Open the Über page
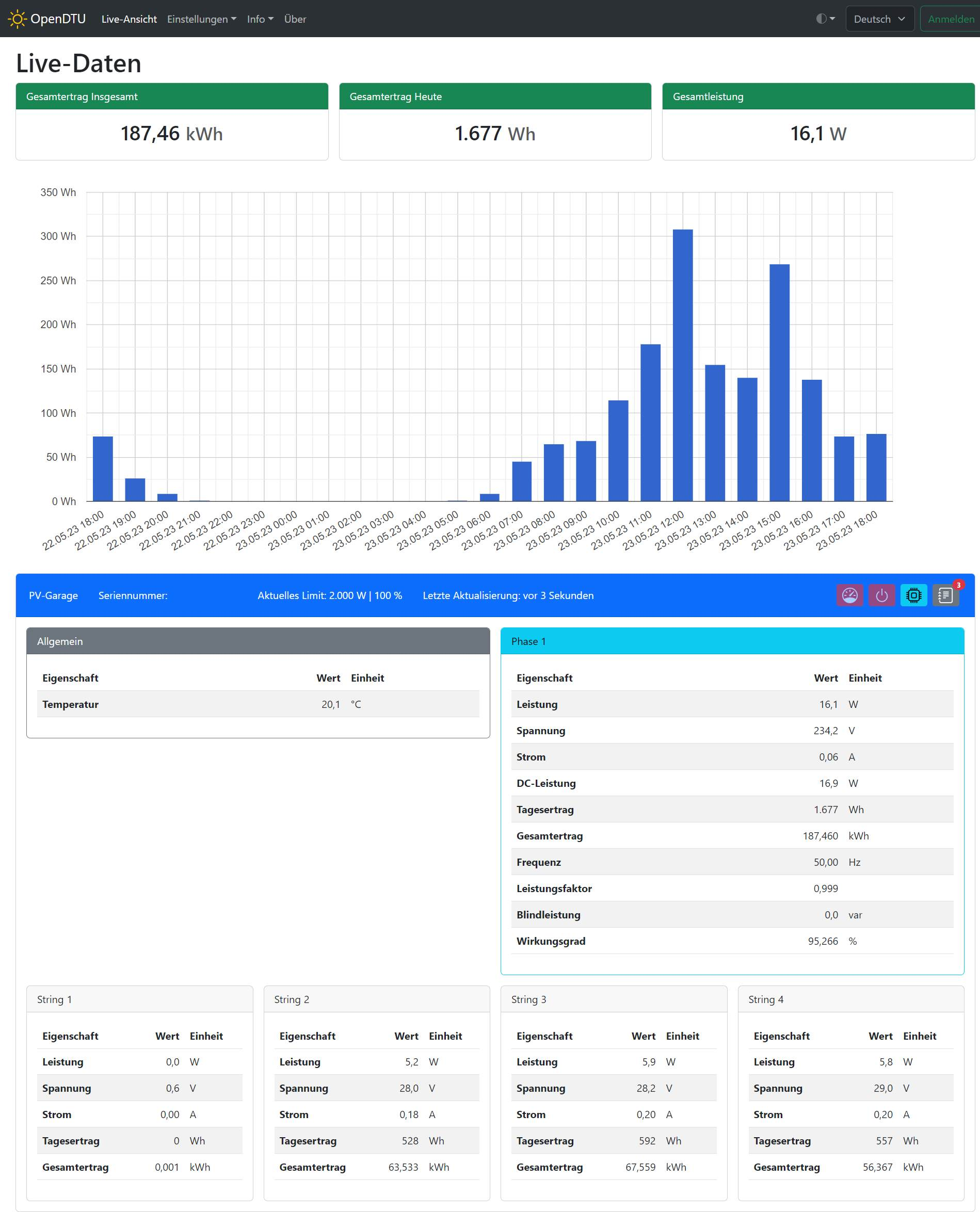 click(295, 19)
